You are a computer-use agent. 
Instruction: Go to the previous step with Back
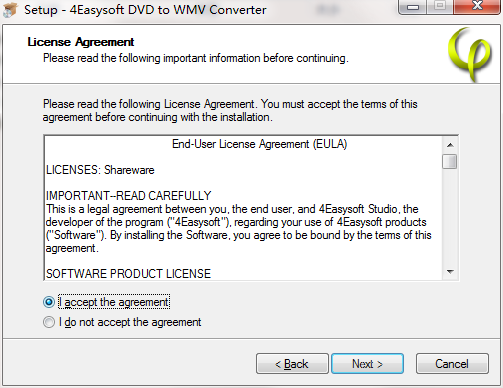(292, 364)
